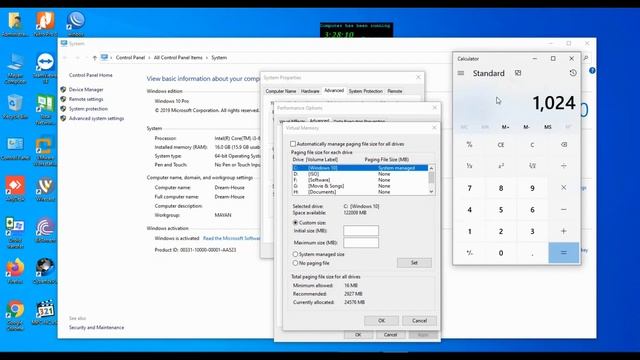The height and width of the screenshot is (360, 640).
Task: Open the Device Manager link
Action: [86, 89]
